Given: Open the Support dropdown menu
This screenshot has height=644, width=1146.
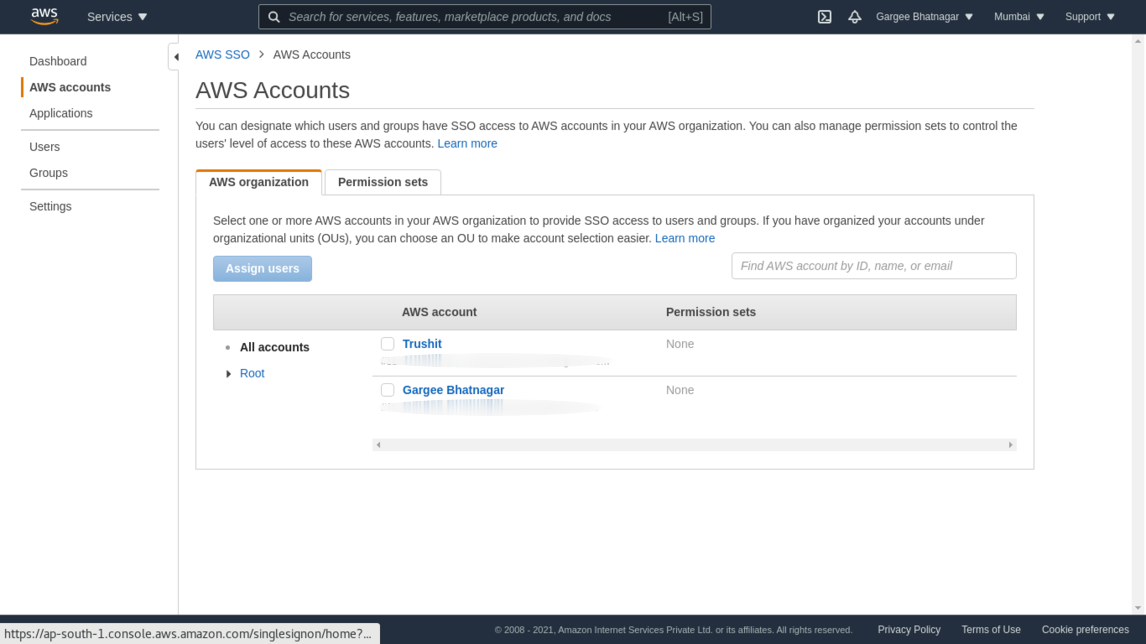Looking at the screenshot, I should tap(1089, 17).
